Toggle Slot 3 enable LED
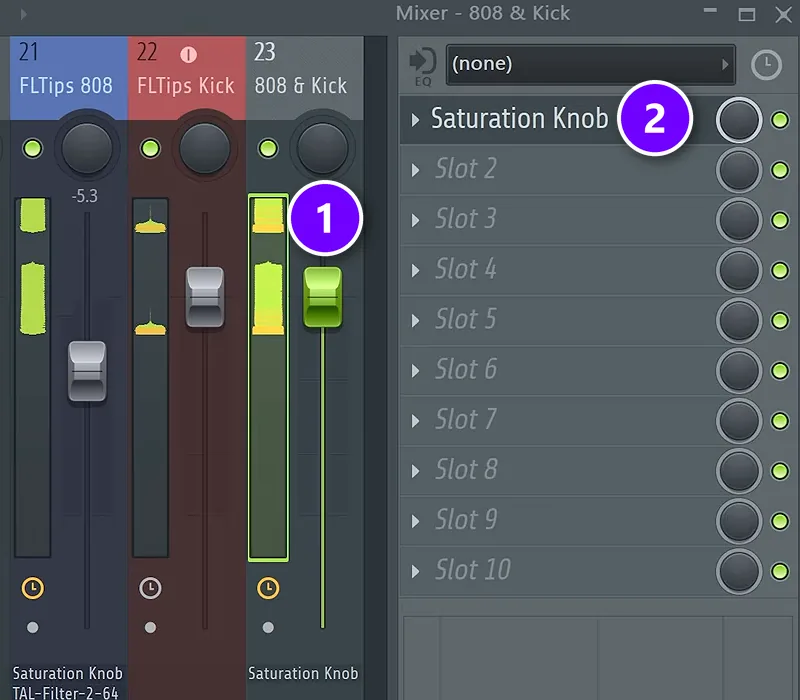Image resolution: width=800 pixels, height=700 pixels. [x=780, y=220]
